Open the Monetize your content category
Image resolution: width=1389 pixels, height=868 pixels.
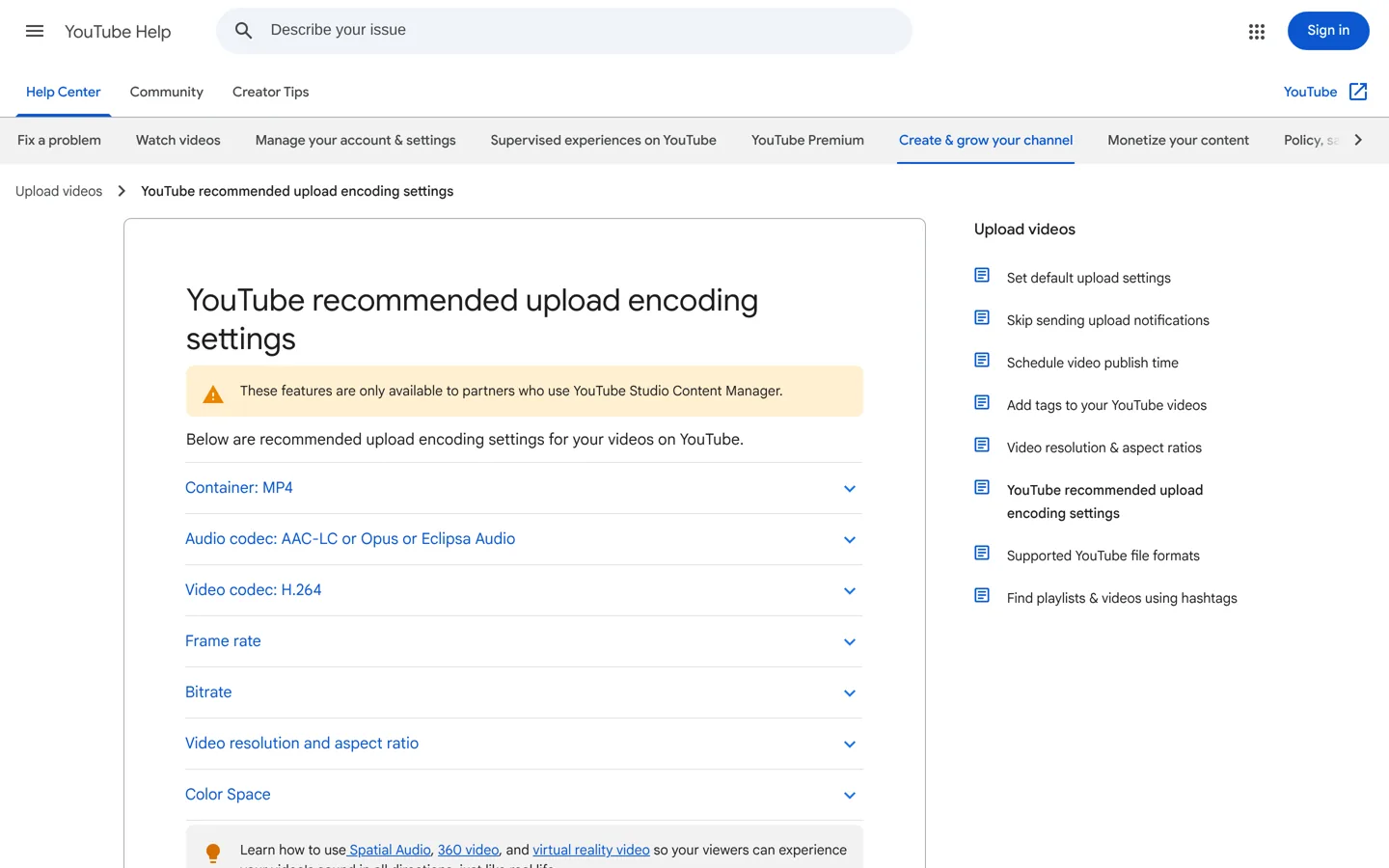pyautogui.click(x=1178, y=140)
